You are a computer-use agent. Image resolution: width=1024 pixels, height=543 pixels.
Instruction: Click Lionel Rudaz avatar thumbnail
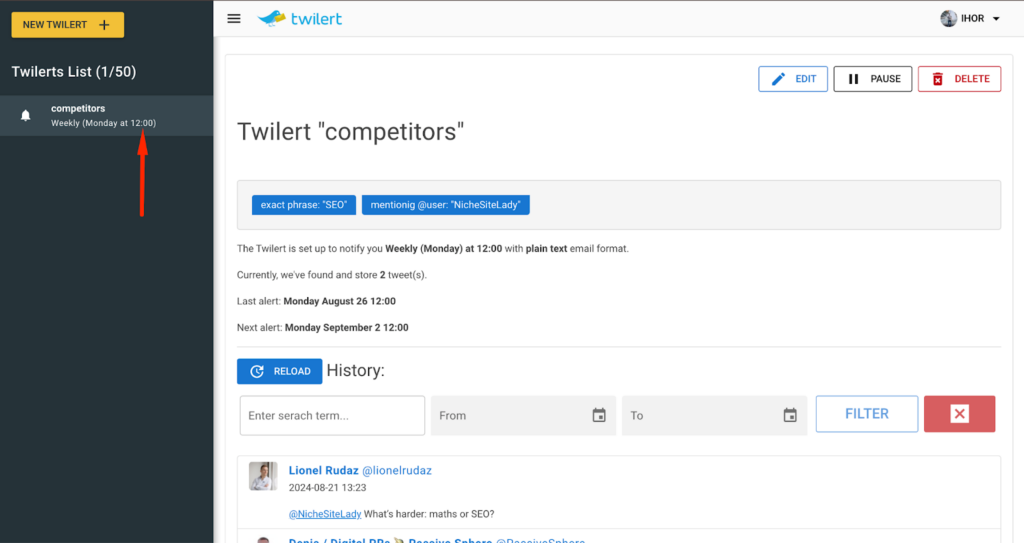(263, 476)
